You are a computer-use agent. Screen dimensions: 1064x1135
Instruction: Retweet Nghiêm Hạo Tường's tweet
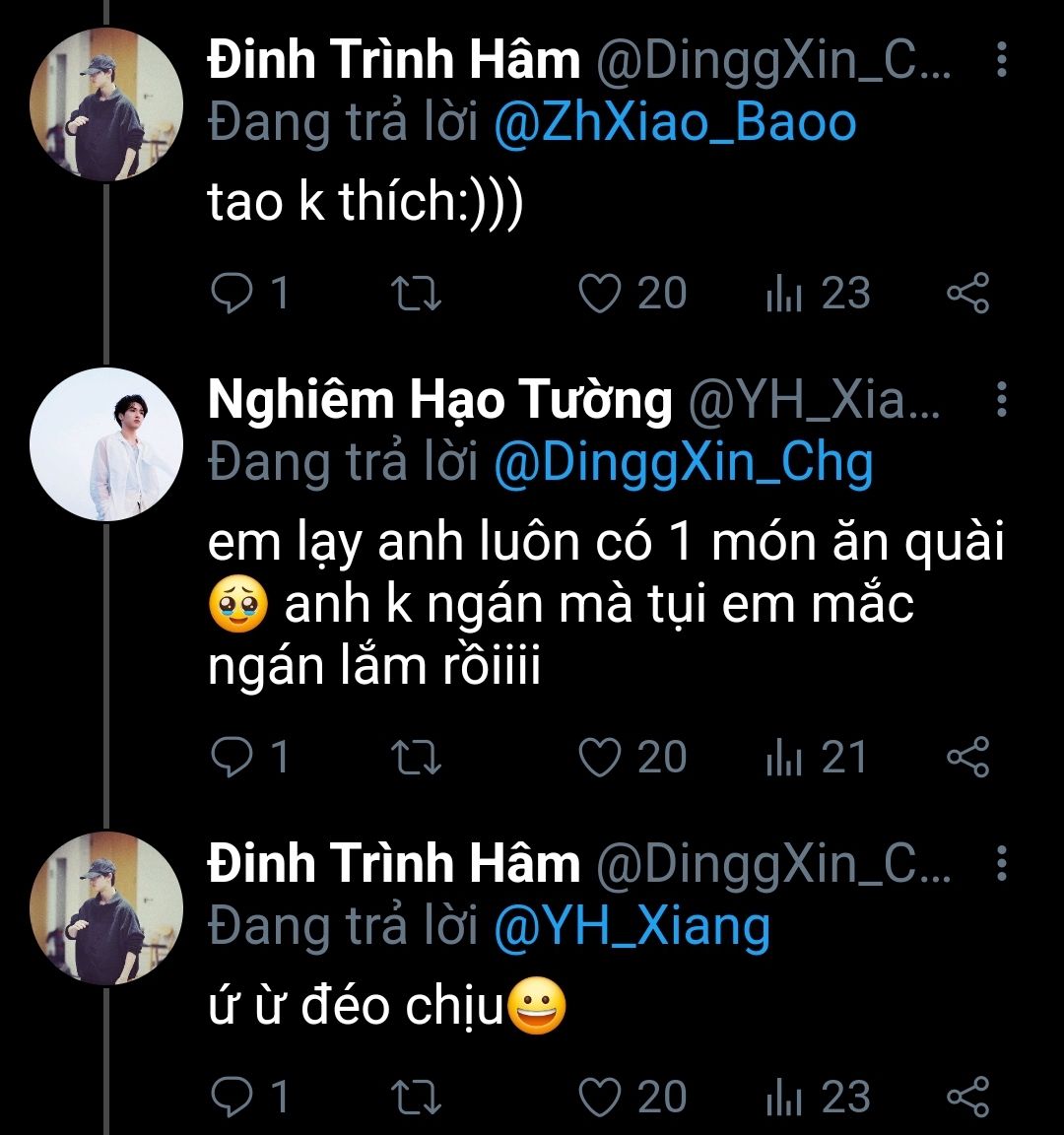pos(417,757)
